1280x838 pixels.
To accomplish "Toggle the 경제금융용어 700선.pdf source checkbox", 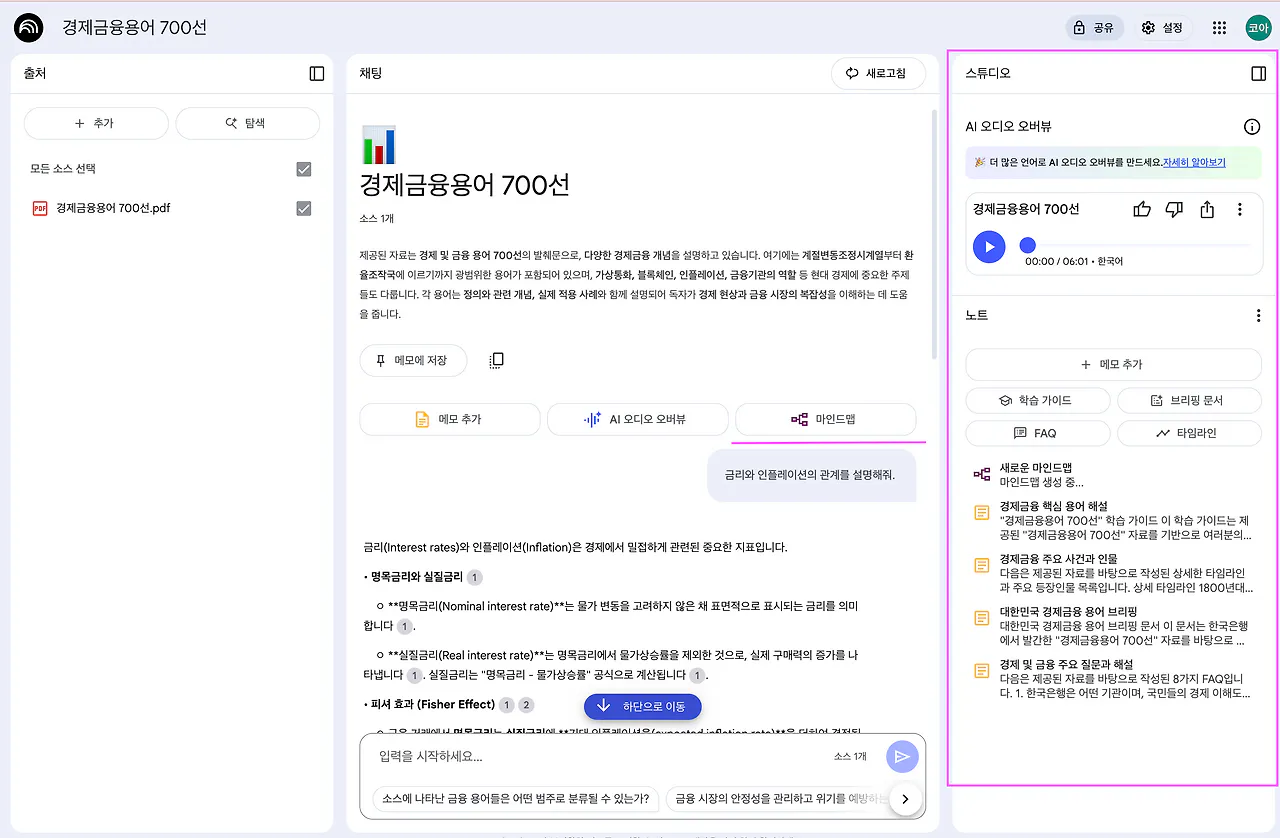I will point(303,208).
